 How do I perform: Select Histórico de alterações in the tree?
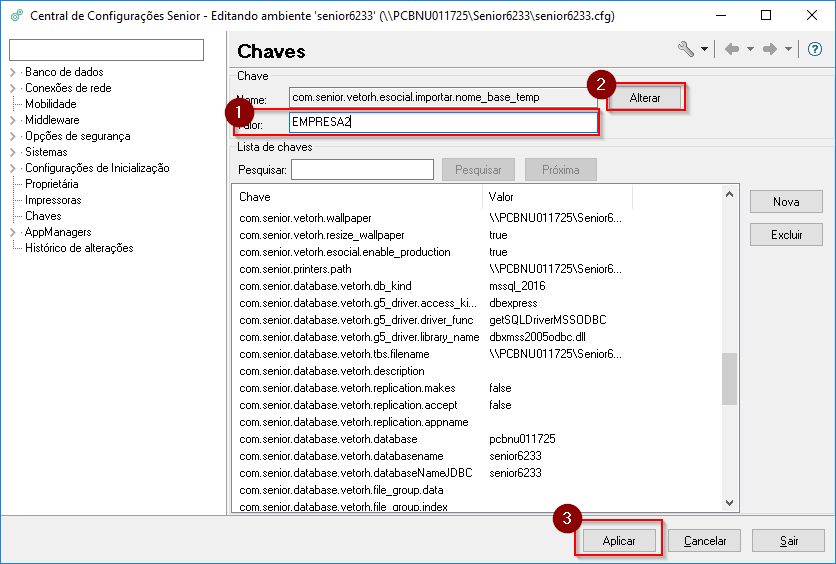(x=79, y=248)
